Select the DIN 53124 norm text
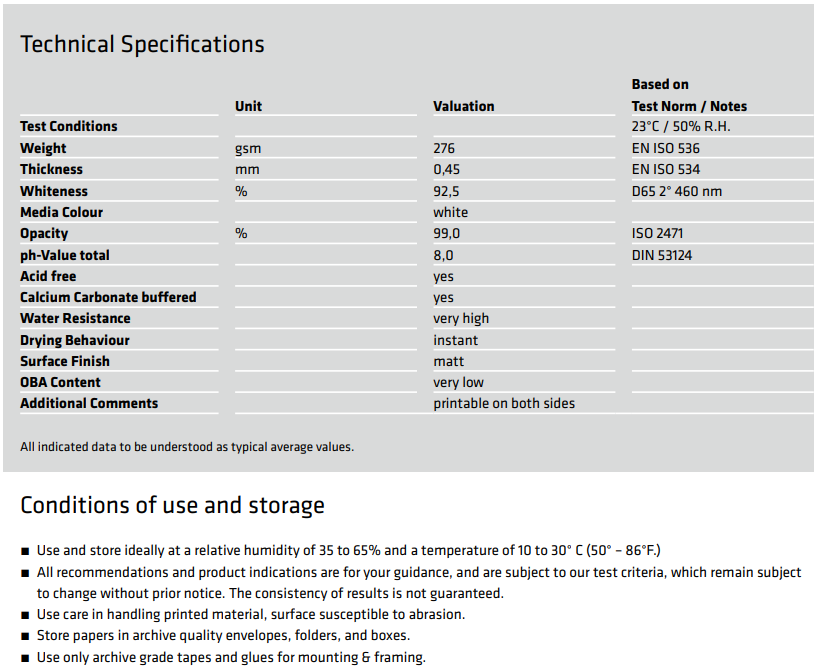817x669 pixels. [661, 255]
